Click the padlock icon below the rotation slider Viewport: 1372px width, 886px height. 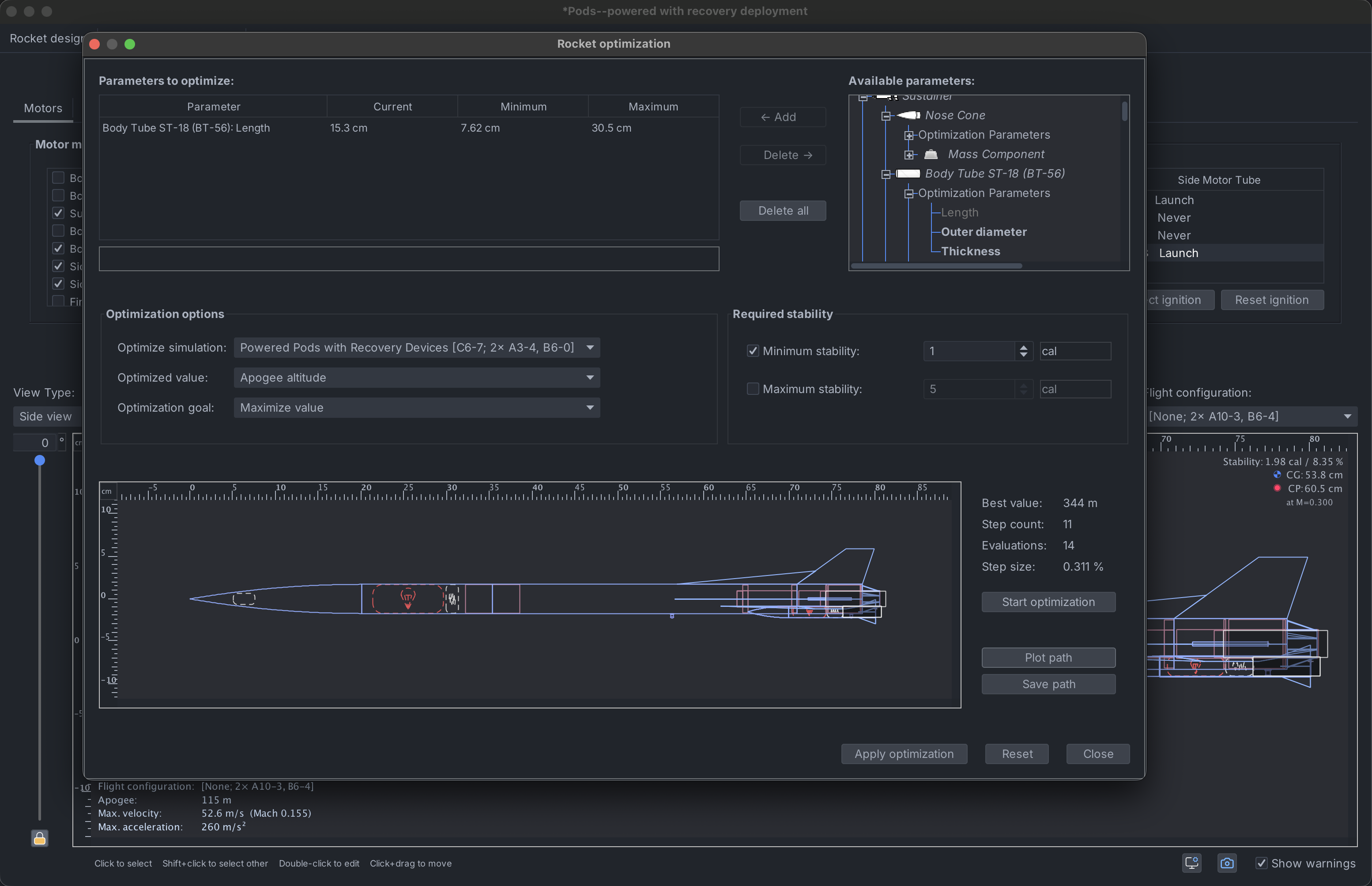coord(39,838)
